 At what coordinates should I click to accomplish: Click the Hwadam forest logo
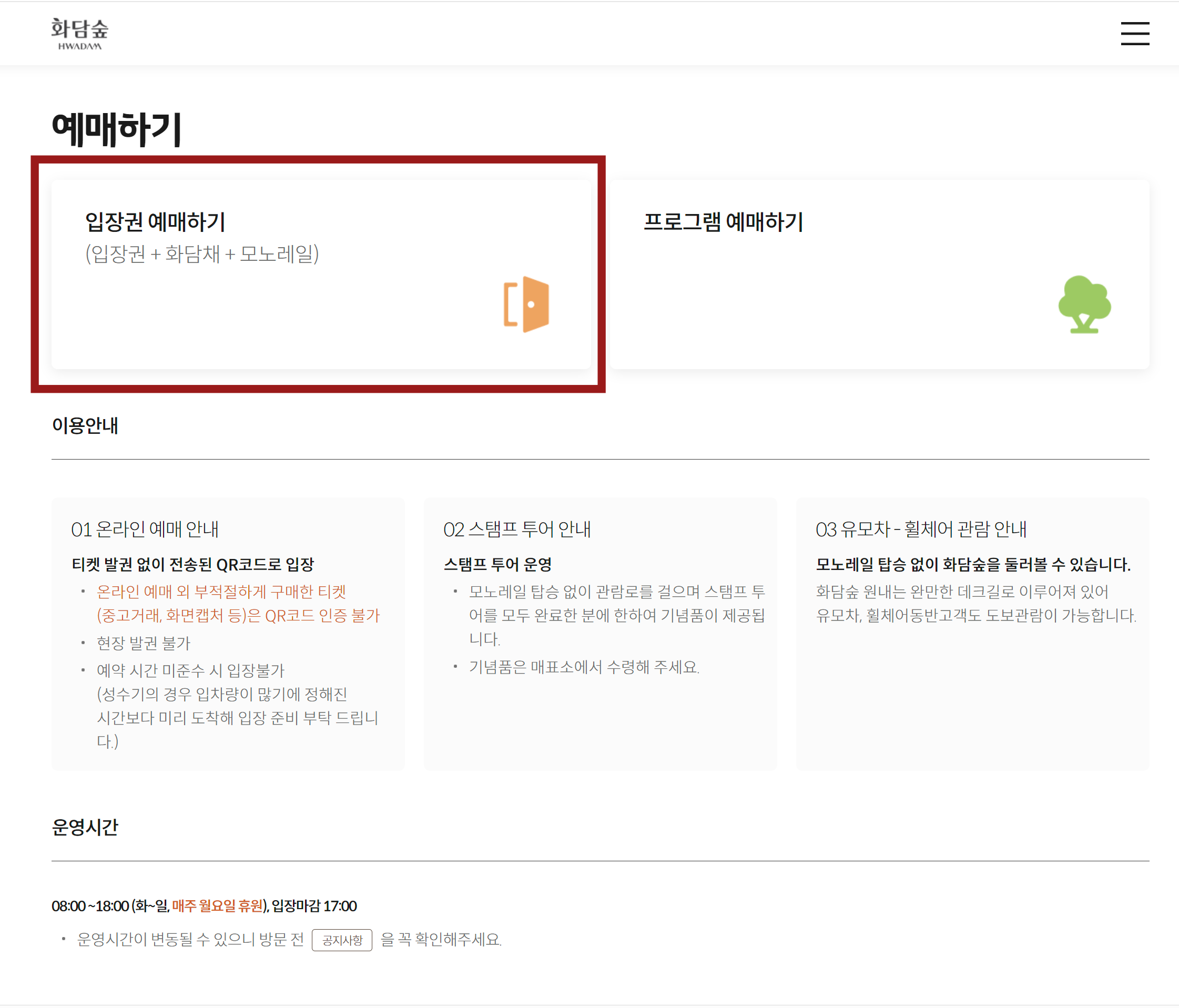click(x=79, y=34)
